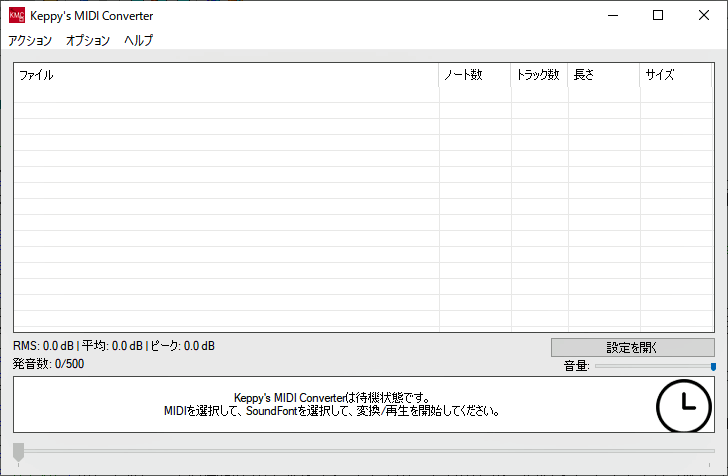The height and width of the screenshot is (476, 728).
Task: Open the アクション menu
Action: coord(30,40)
